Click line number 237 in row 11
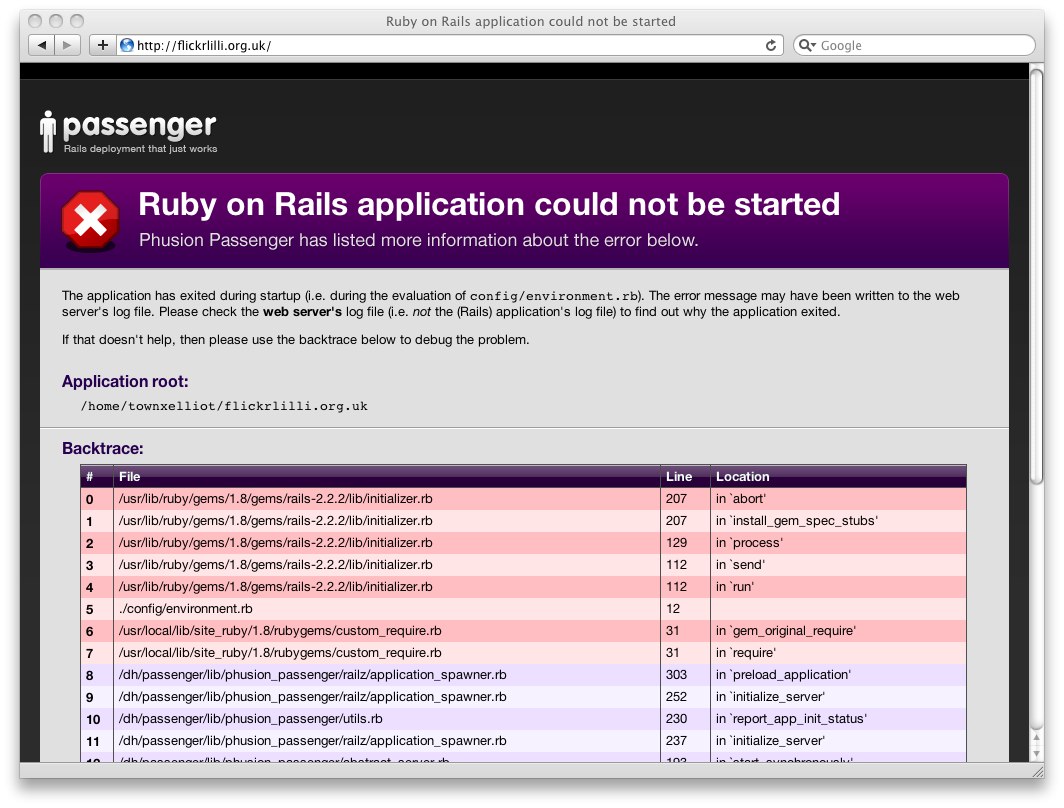Screen dimensions: 1064x808 [677, 741]
